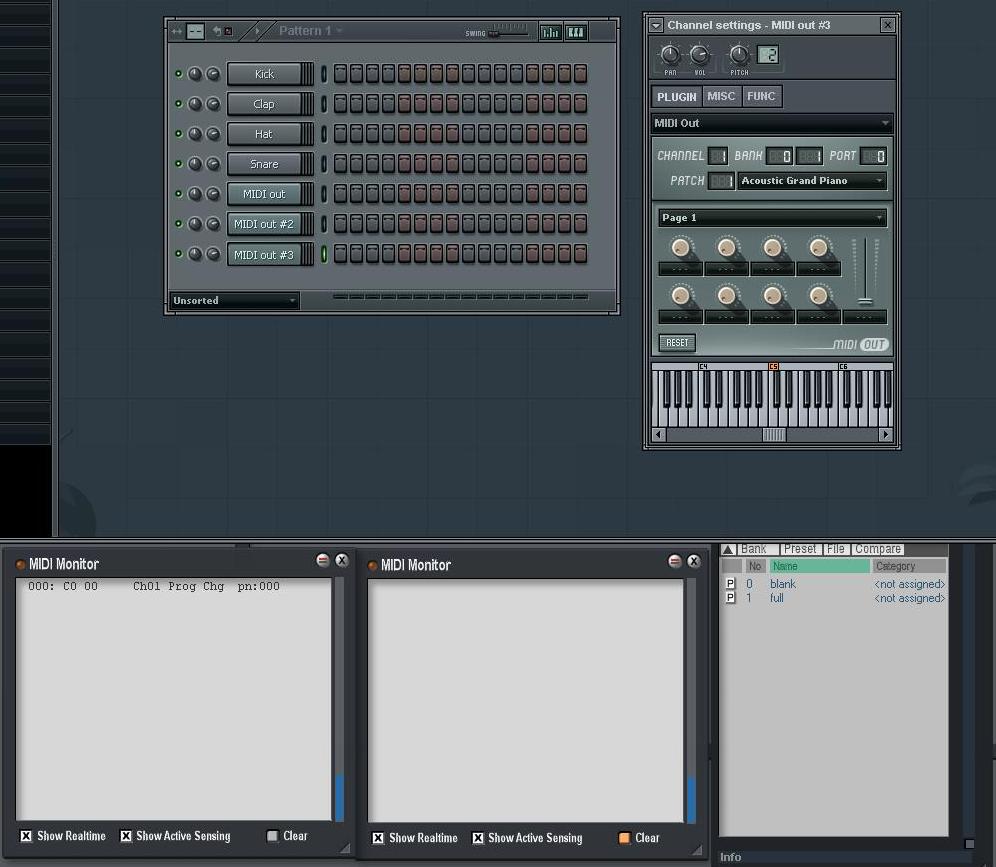This screenshot has height=867, width=996.
Task: Toggle the MIDI out #3 channel selector light
Action: tap(324, 254)
